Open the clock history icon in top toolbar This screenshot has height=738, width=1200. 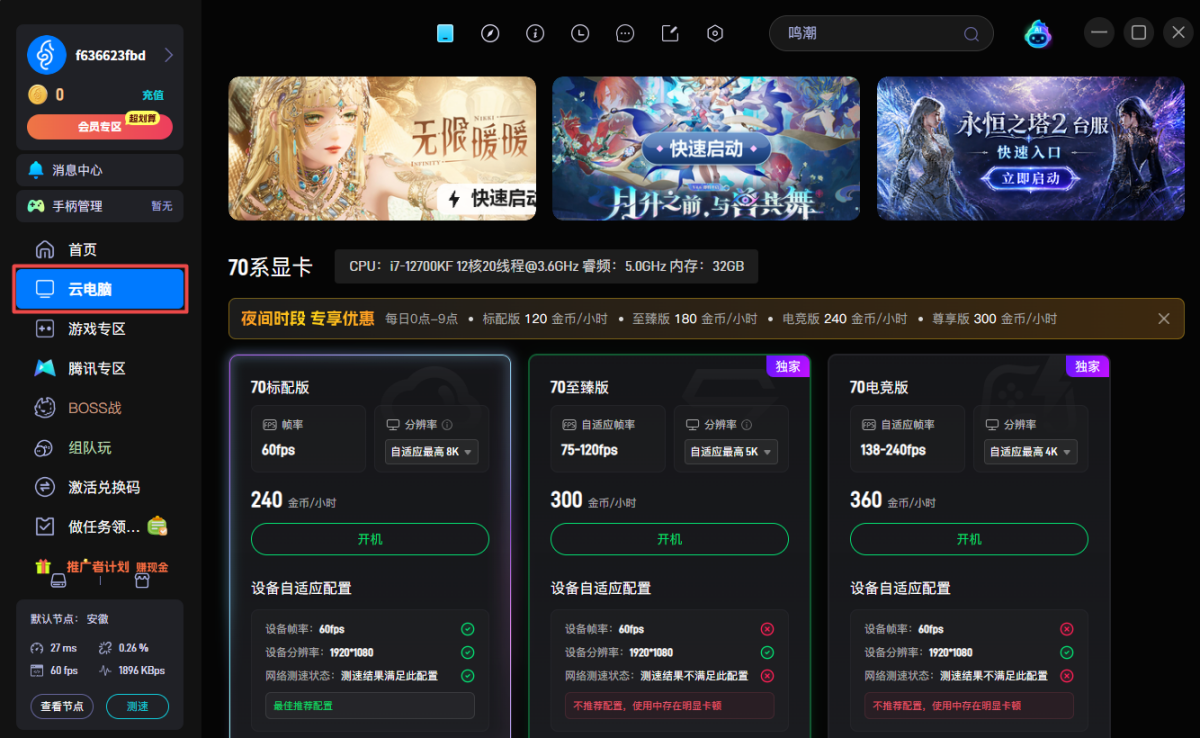[580, 33]
